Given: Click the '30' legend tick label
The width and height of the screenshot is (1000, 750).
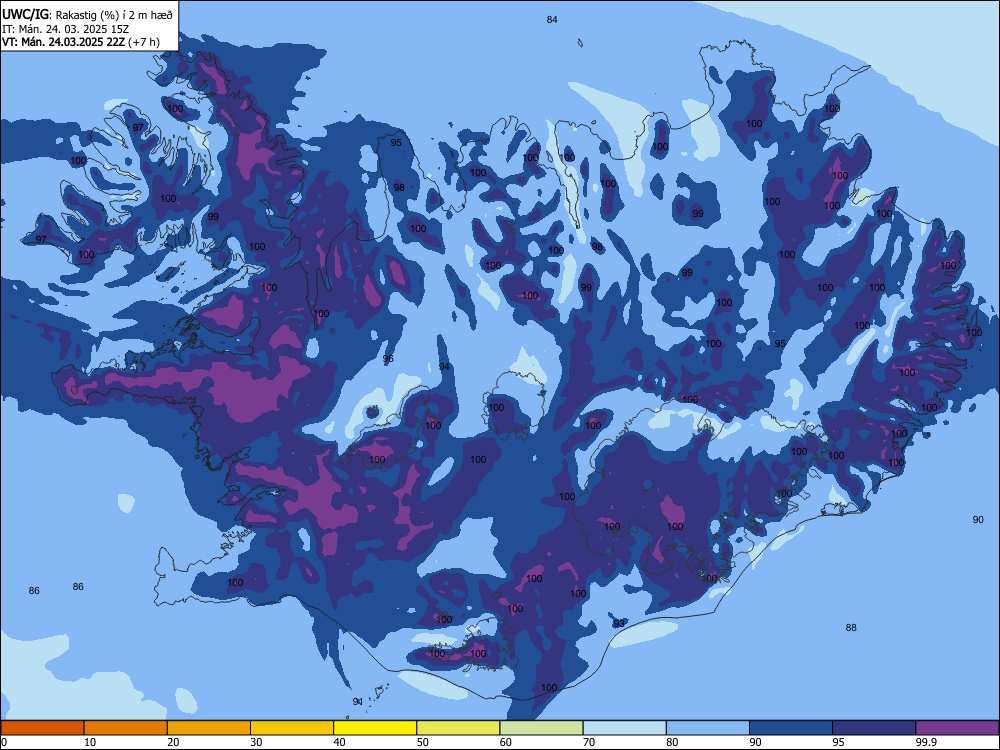Looking at the screenshot, I should 256,742.
